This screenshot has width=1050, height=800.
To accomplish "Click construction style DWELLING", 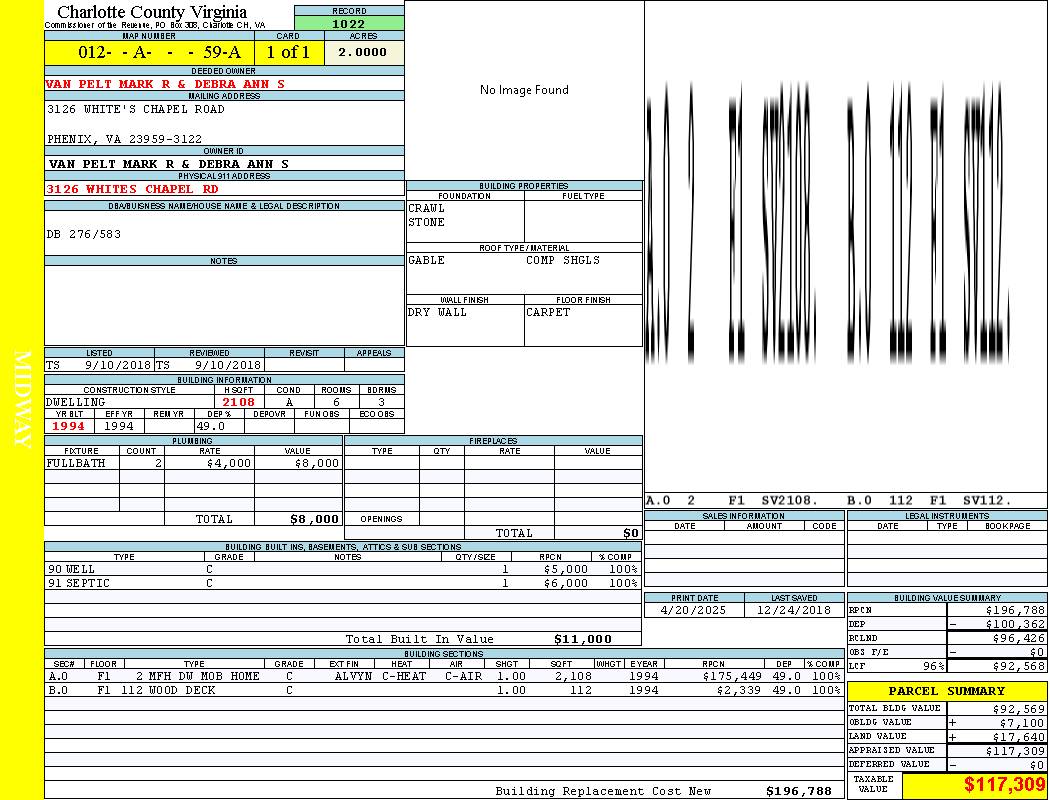I will coord(76,402).
